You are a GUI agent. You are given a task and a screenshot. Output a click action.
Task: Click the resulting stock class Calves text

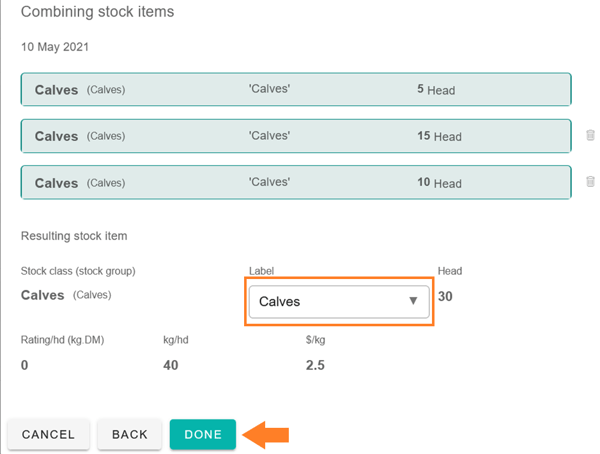pos(43,295)
